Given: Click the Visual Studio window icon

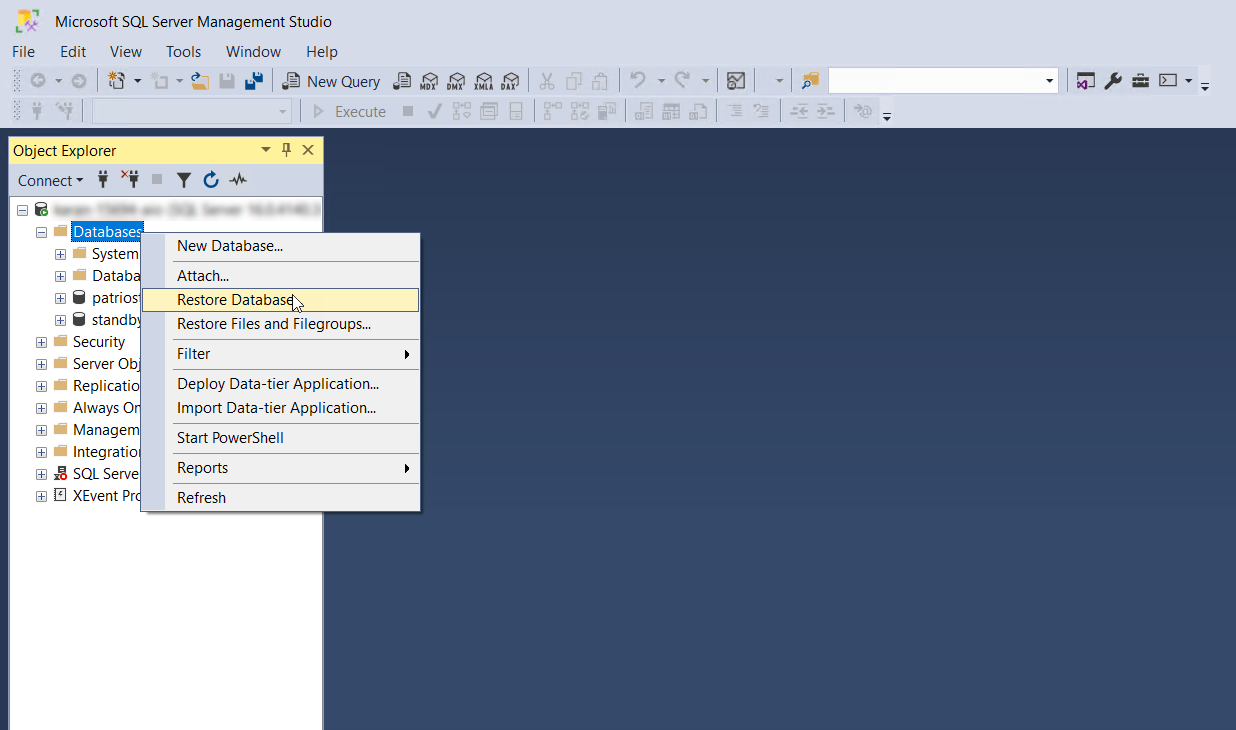Looking at the screenshot, I should coord(1085,81).
